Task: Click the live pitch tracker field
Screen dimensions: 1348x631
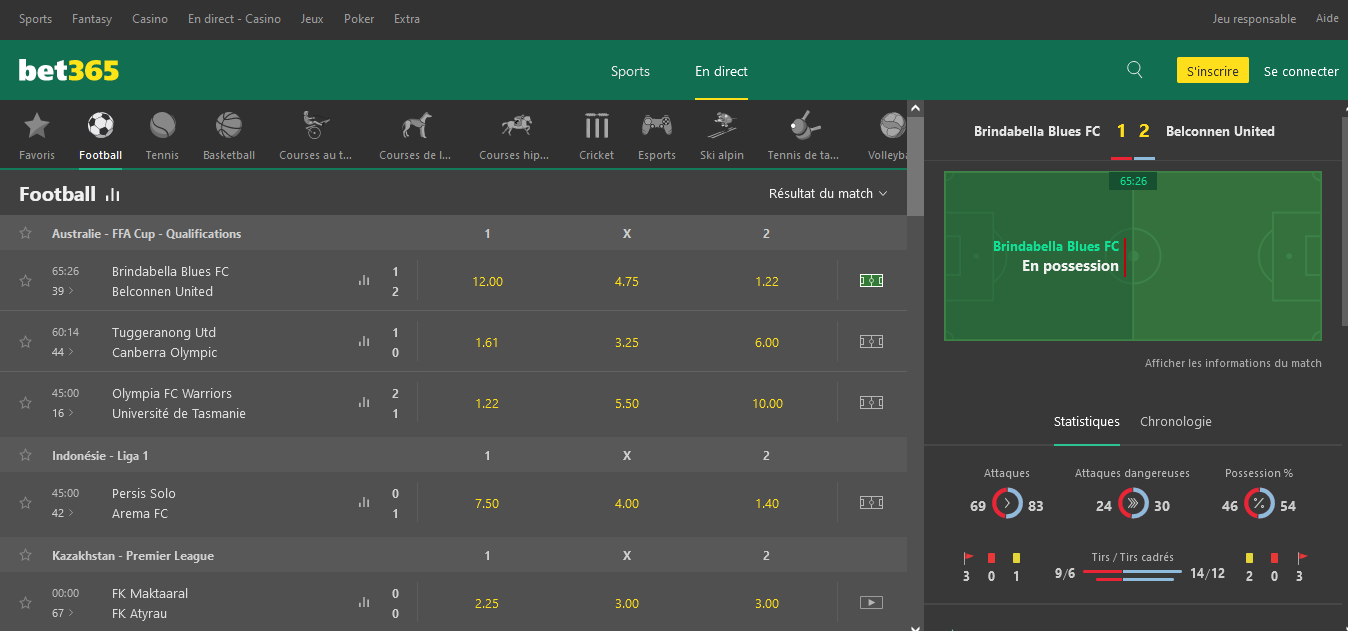Action: [1133, 256]
